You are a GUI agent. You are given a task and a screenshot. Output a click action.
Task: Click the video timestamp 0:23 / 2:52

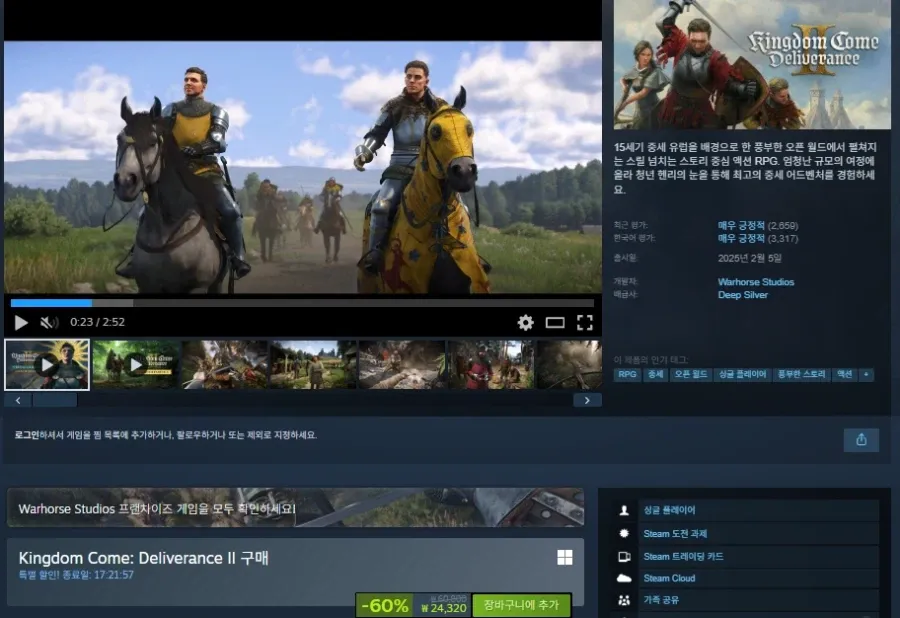pyautogui.click(x=98, y=322)
